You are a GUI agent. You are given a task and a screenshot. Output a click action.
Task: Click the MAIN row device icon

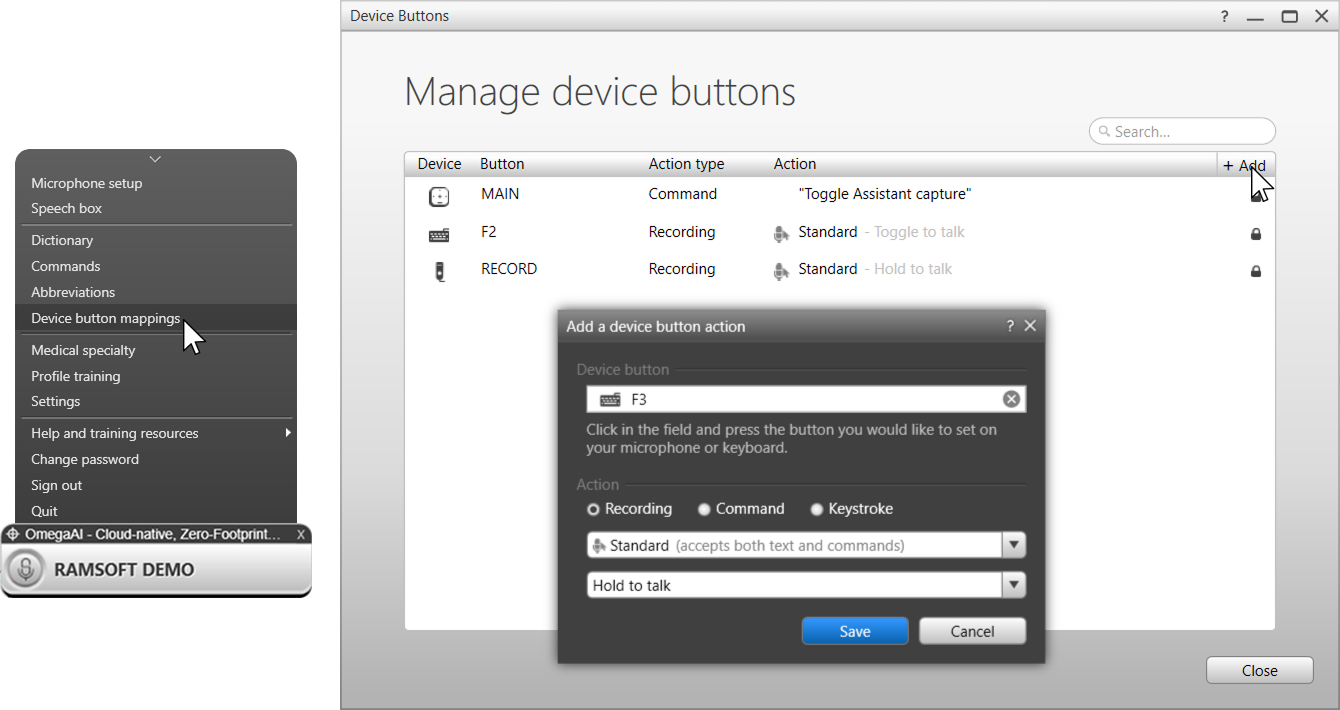(438, 197)
